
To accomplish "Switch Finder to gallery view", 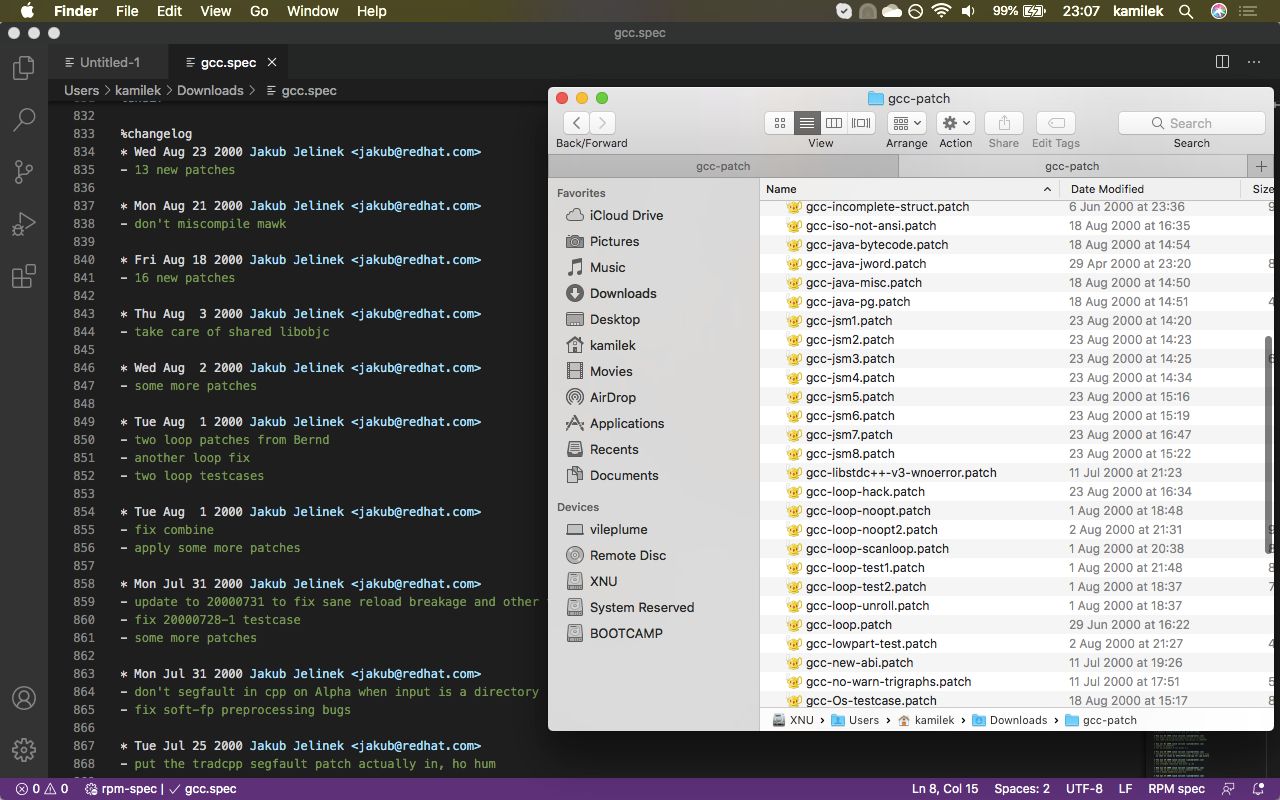I will tap(861, 123).
